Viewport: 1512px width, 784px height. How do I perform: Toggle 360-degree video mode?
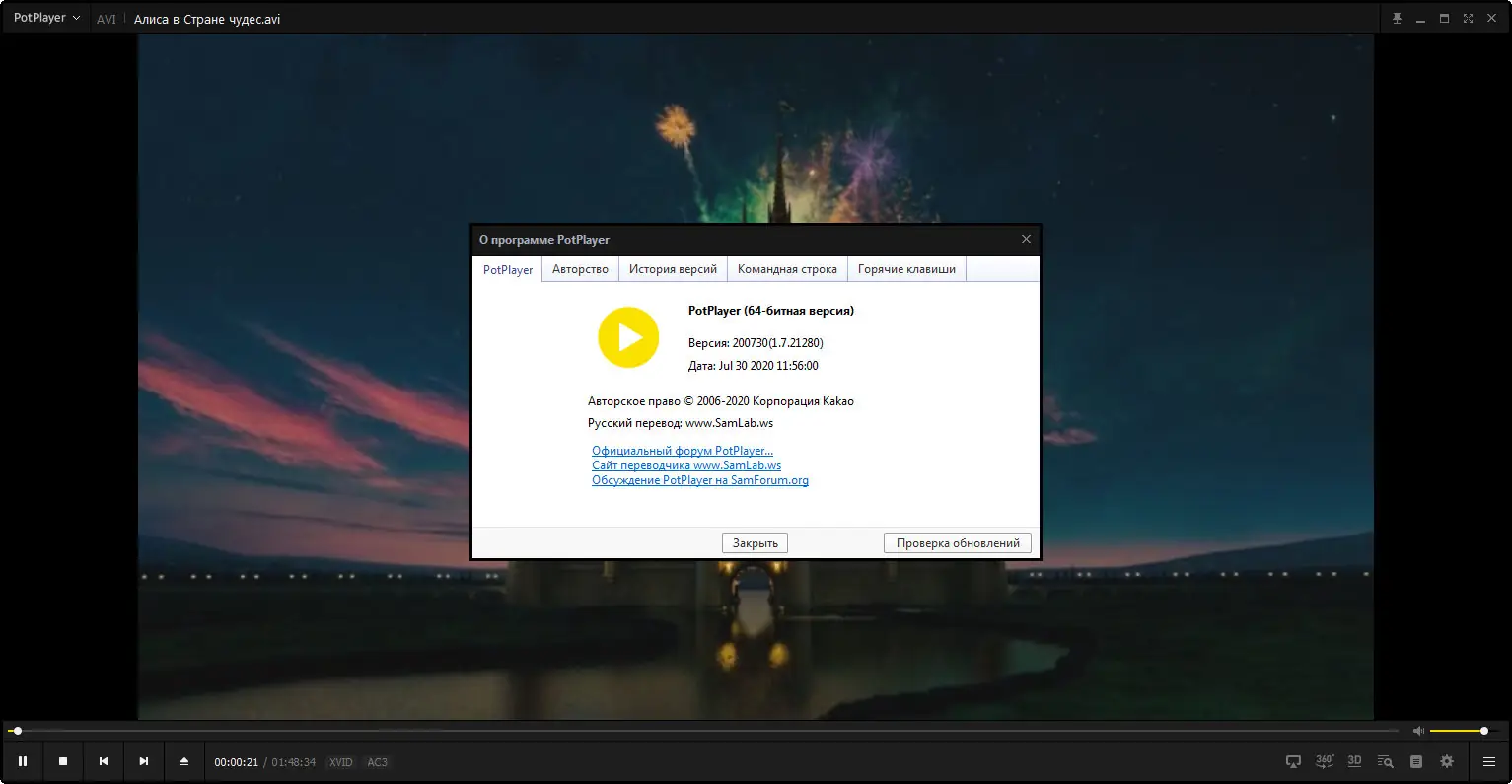(x=1324, y=761)
